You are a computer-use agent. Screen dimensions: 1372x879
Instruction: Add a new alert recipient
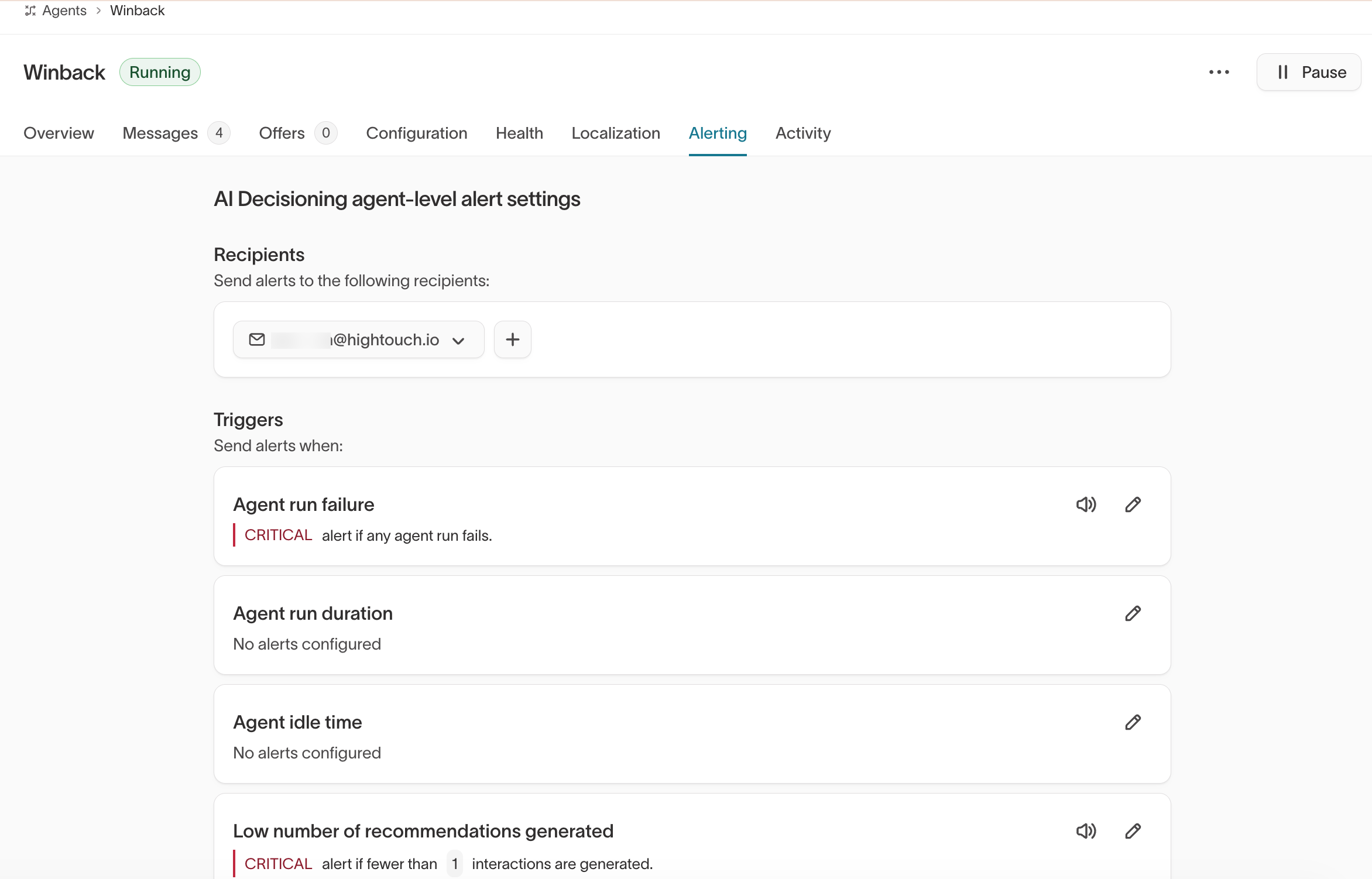click(512, 339)
